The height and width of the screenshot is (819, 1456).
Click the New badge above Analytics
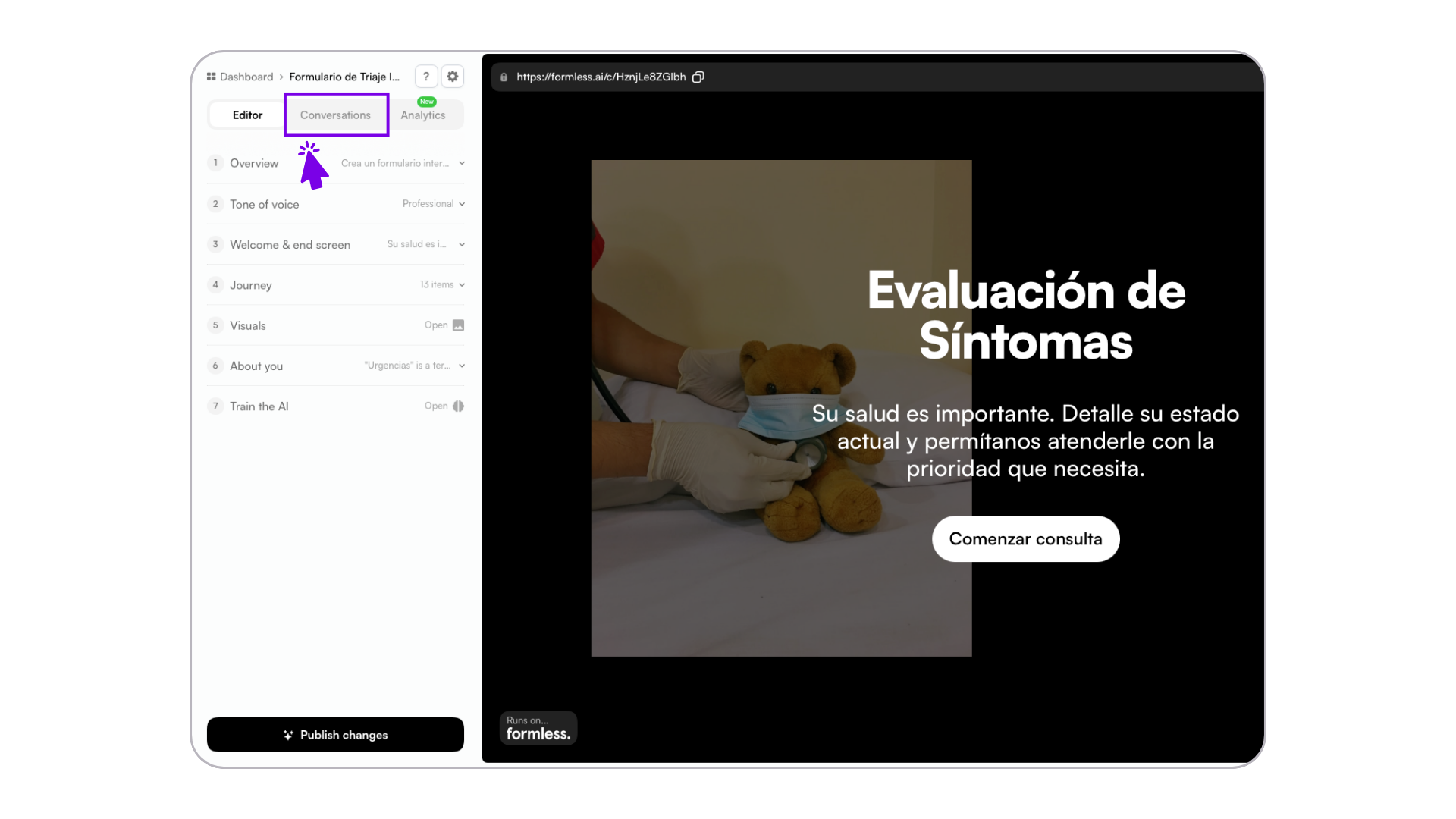point(427,102)
